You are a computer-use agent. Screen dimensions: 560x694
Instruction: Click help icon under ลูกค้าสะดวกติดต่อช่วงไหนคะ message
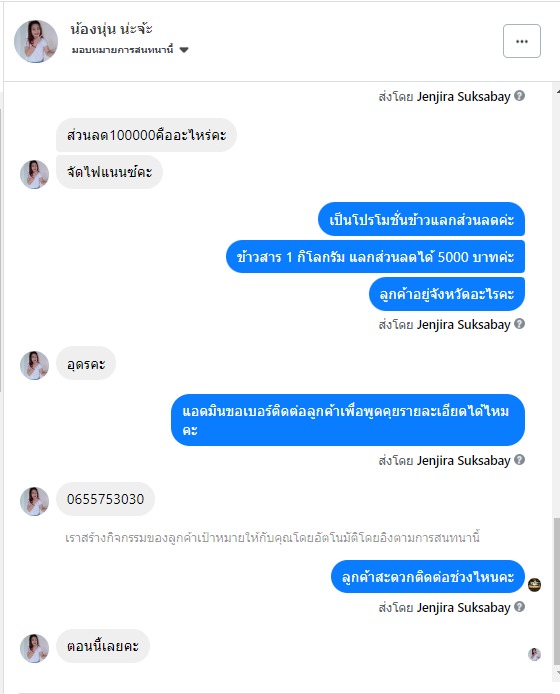pos(520,607)
